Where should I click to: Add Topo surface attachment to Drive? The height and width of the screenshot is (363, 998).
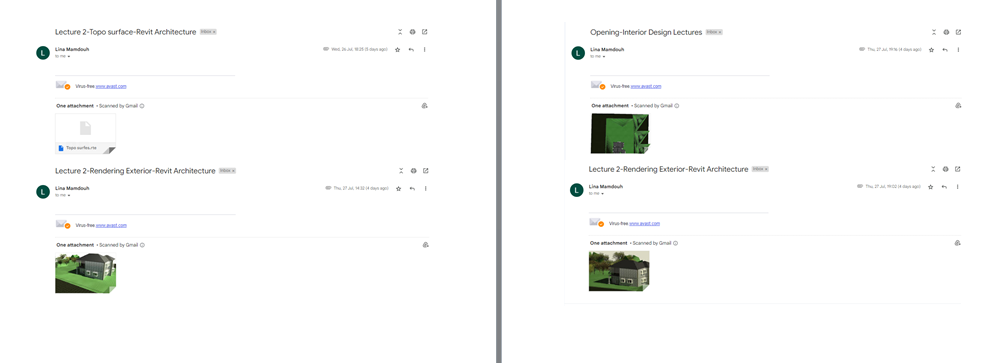pos(425,106)
